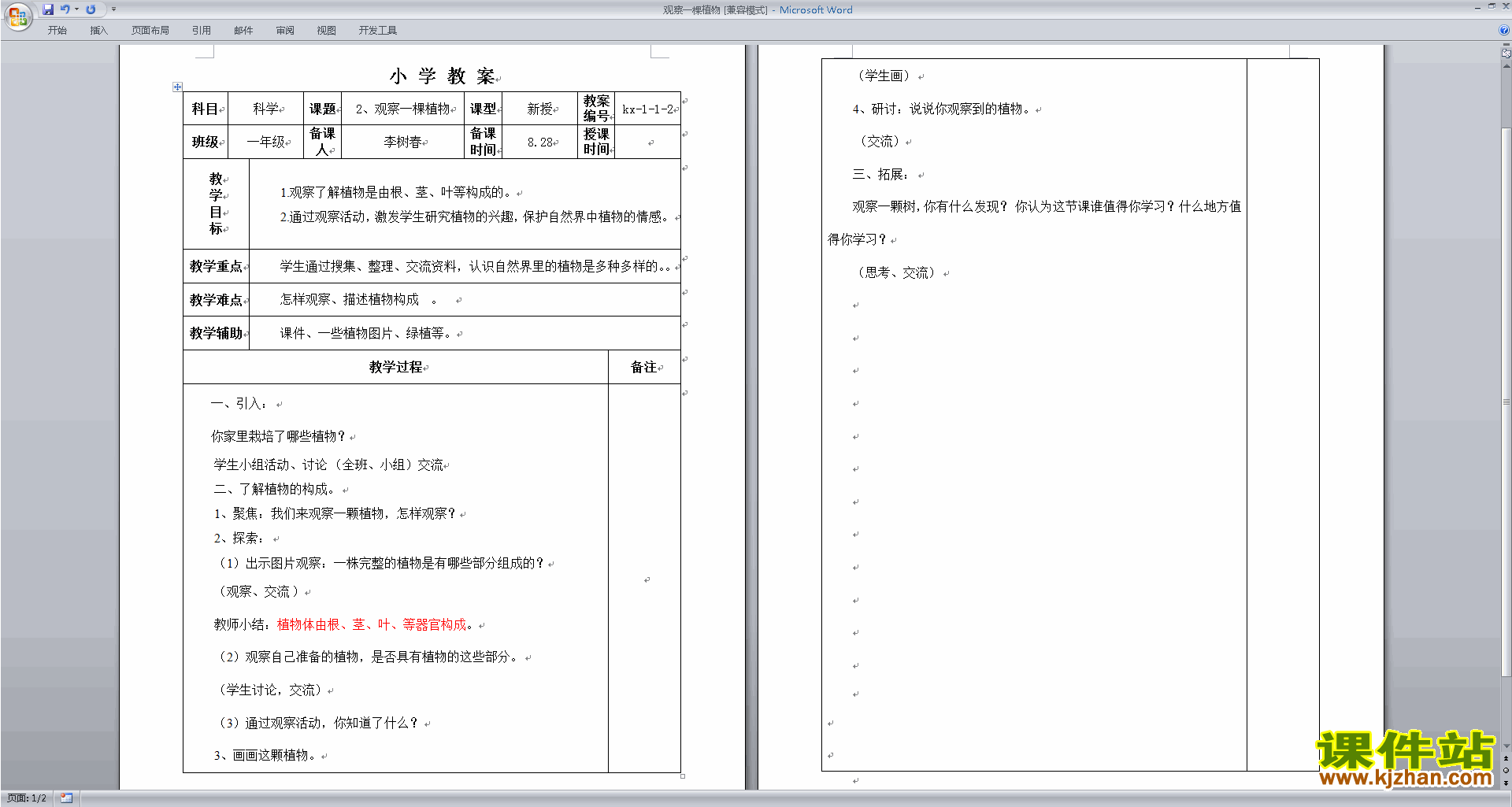Image resolution: width=1512 pixels, height=807 pixels.
Task: Click the blue Help question mark icon
Action: [1504, 30]
